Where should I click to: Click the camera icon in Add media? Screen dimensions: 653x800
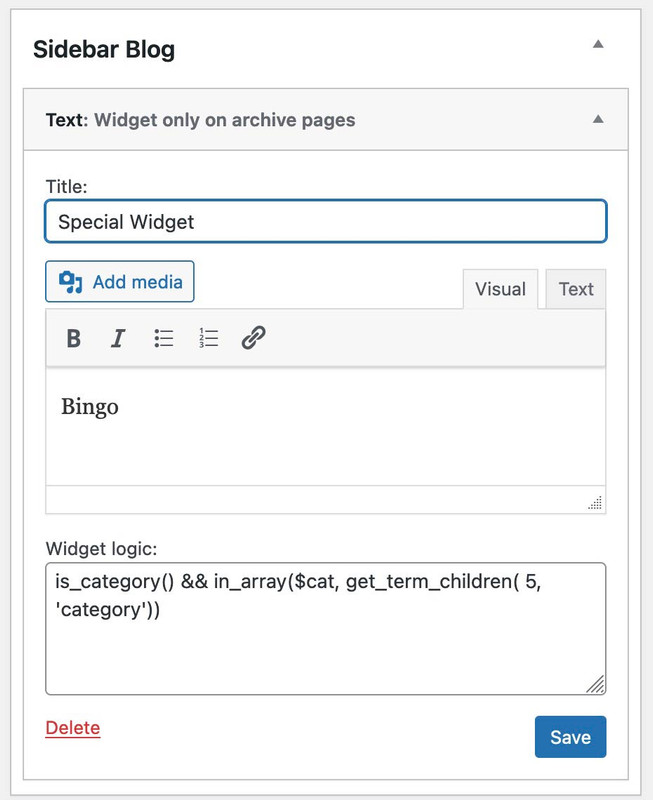tap(70, 282)
